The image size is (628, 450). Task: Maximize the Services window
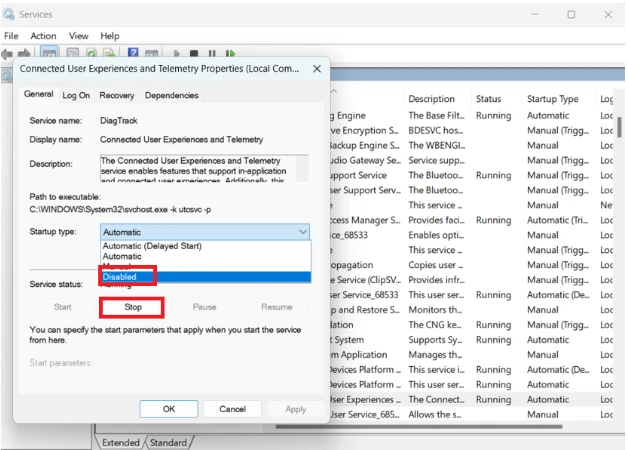tap(571, 14)
